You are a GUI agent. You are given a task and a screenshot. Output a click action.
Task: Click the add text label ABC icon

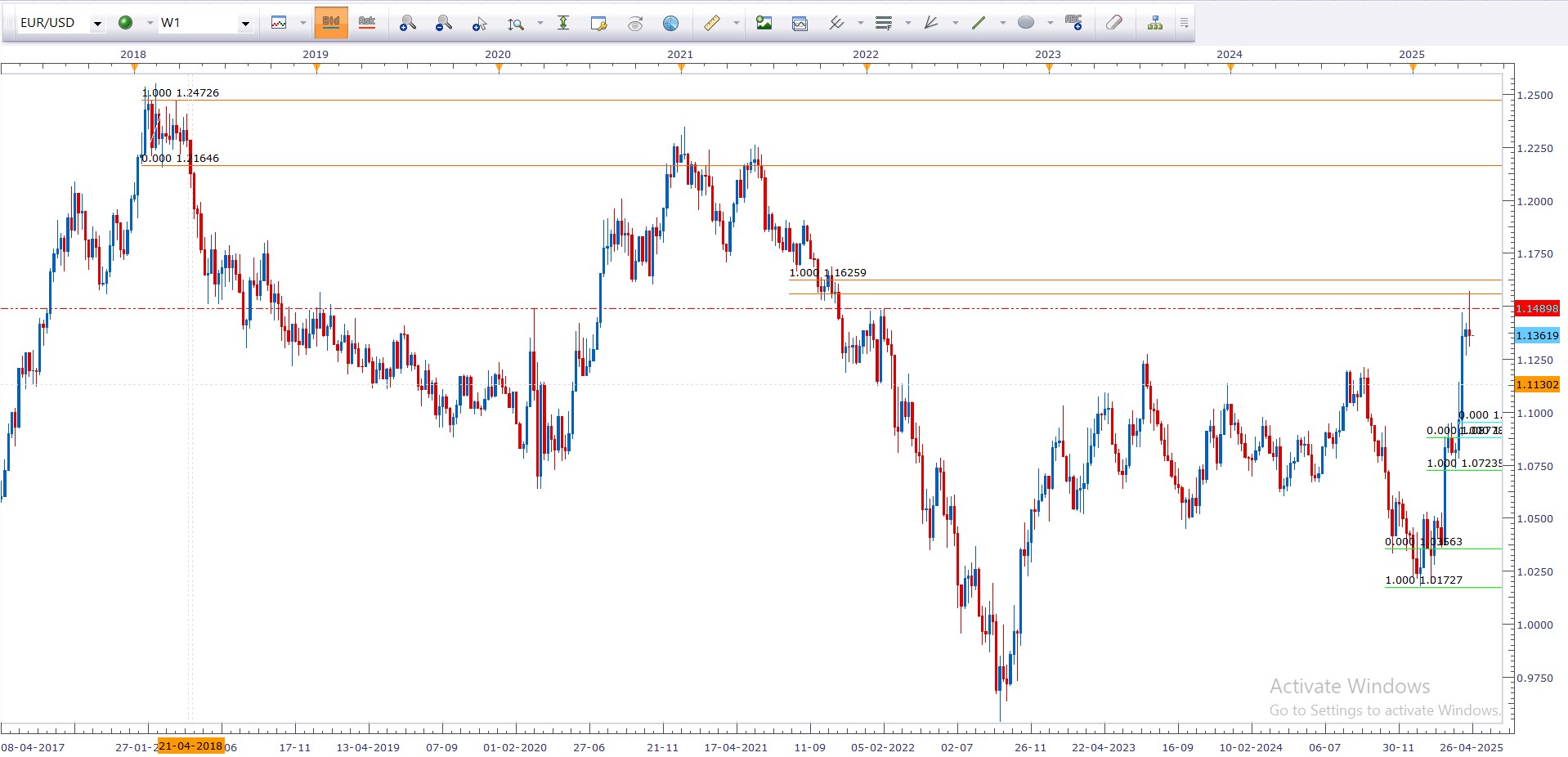[x=1073, y=23]
